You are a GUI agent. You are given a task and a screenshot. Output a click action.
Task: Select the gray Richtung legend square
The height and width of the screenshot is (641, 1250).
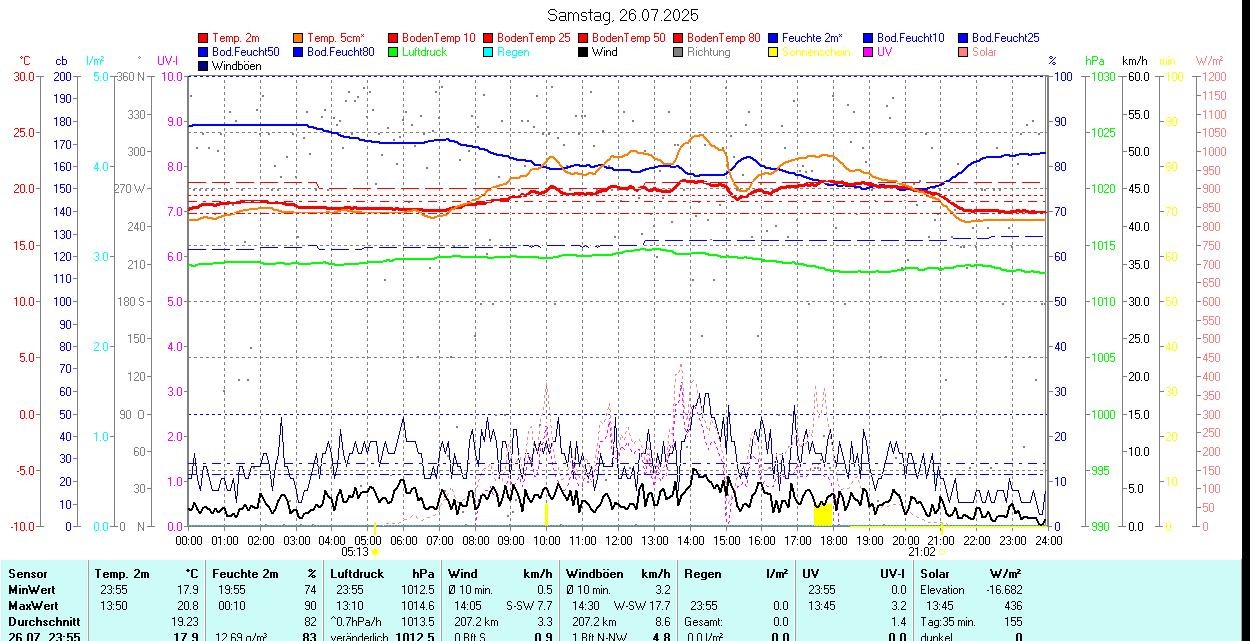tap(679, 52)
